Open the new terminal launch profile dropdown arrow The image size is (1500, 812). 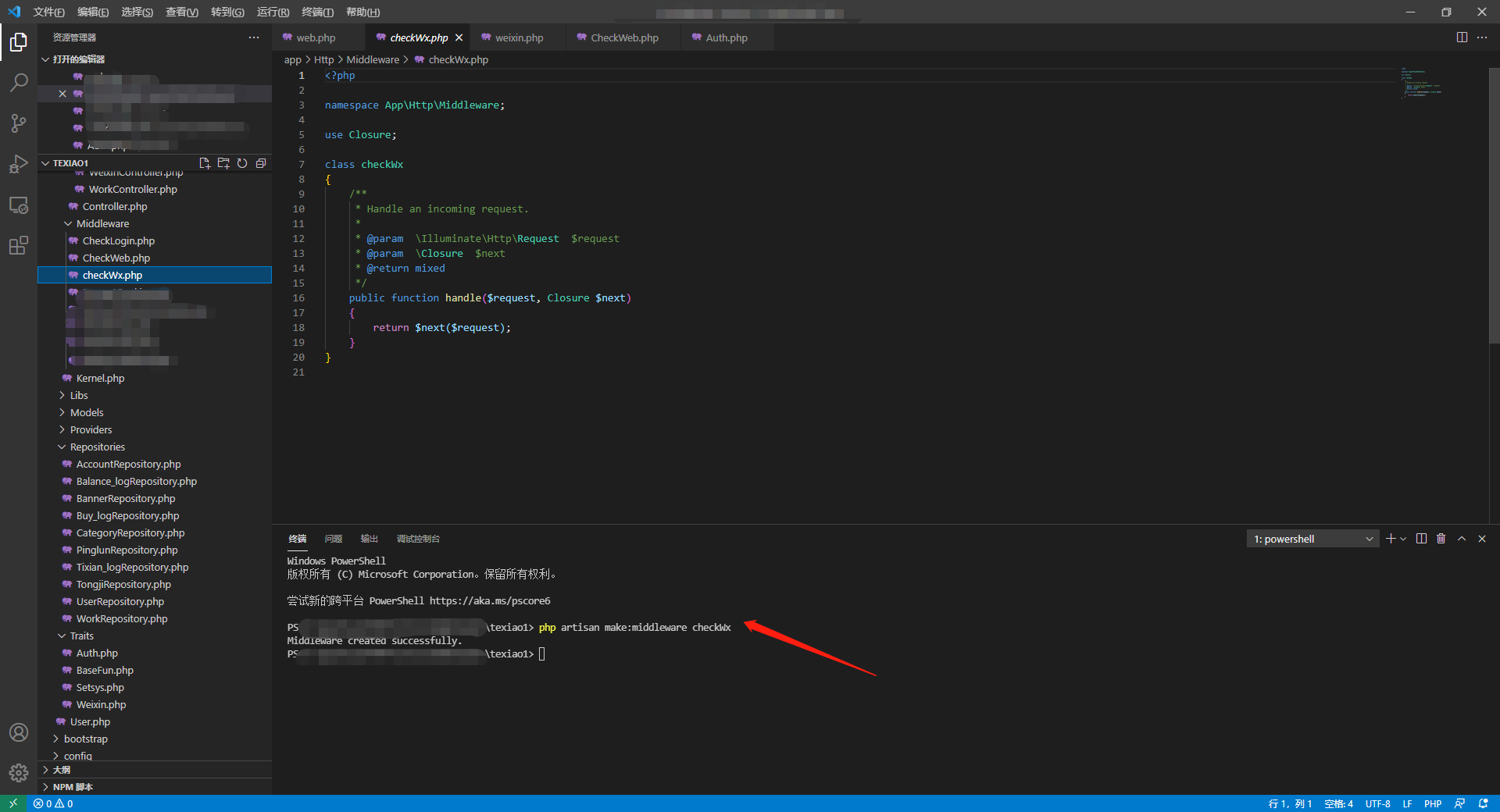1403,539
